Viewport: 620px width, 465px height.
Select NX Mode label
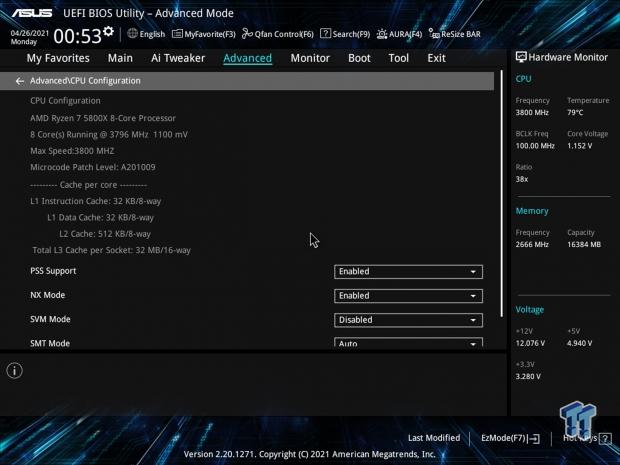click(x=47, y=295)
